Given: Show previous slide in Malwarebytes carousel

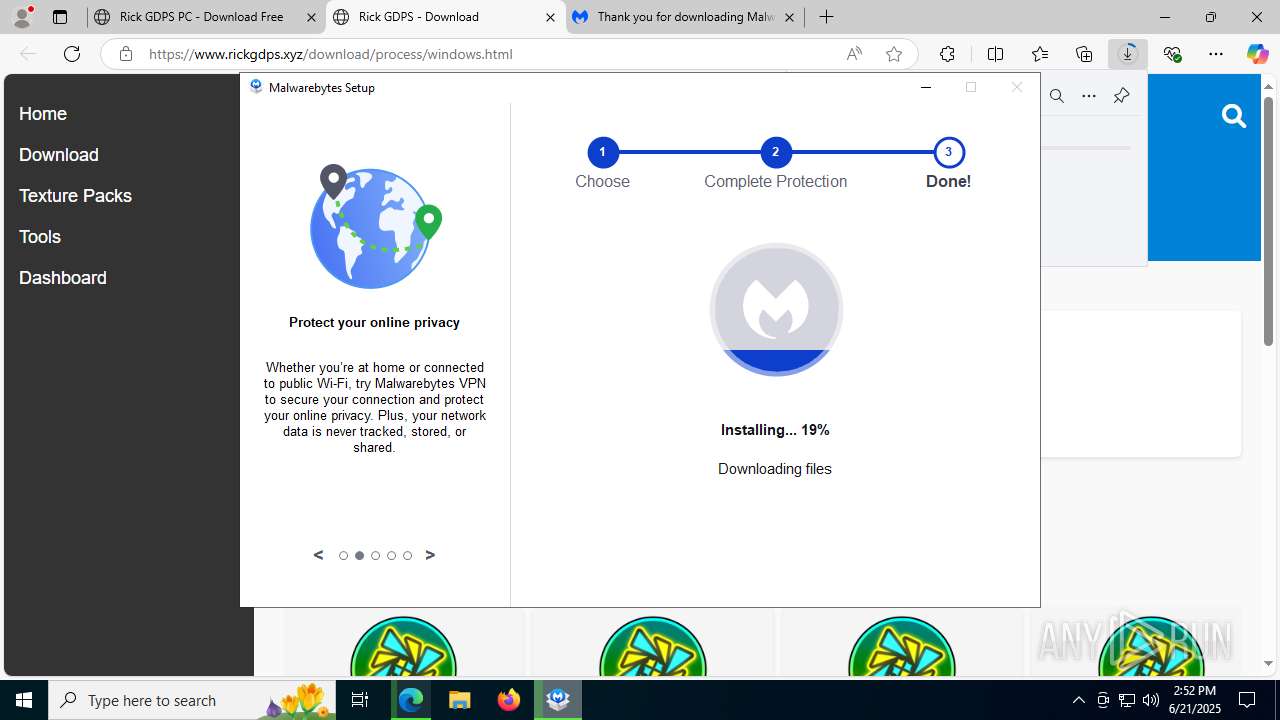Looking at the screenshot, I should click(319, 555).
